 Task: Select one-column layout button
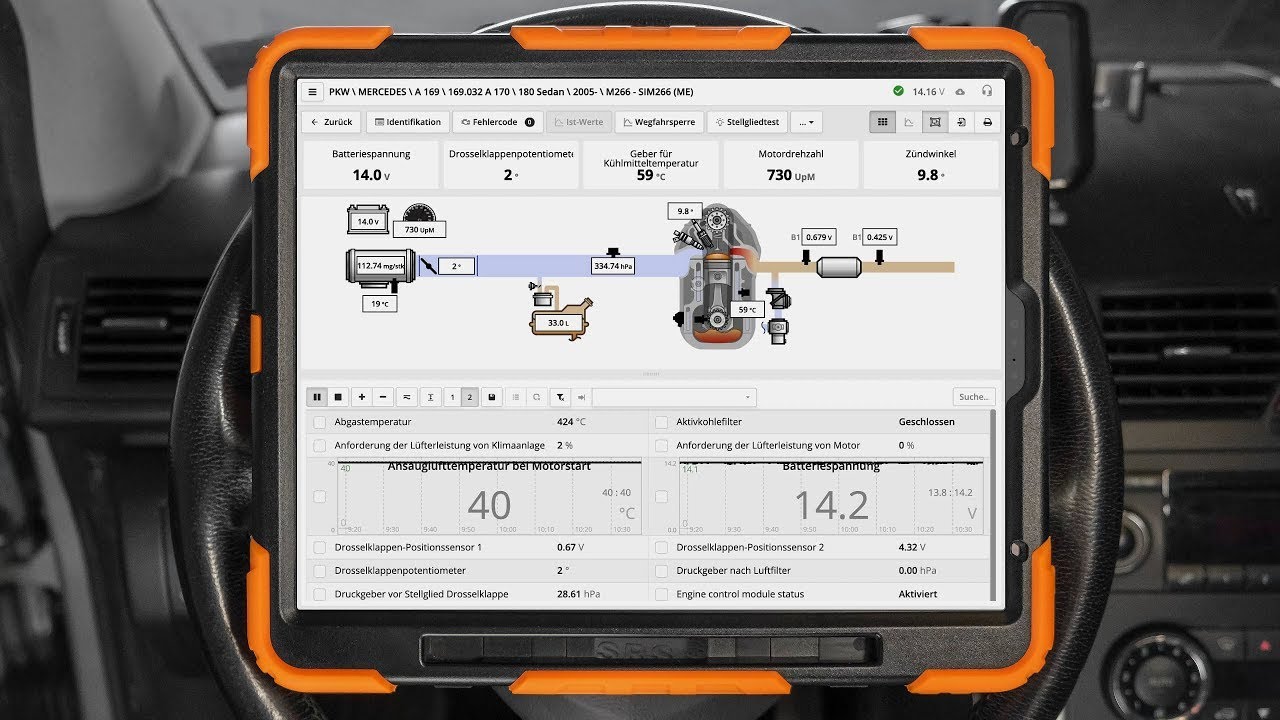tap(452, 397)
